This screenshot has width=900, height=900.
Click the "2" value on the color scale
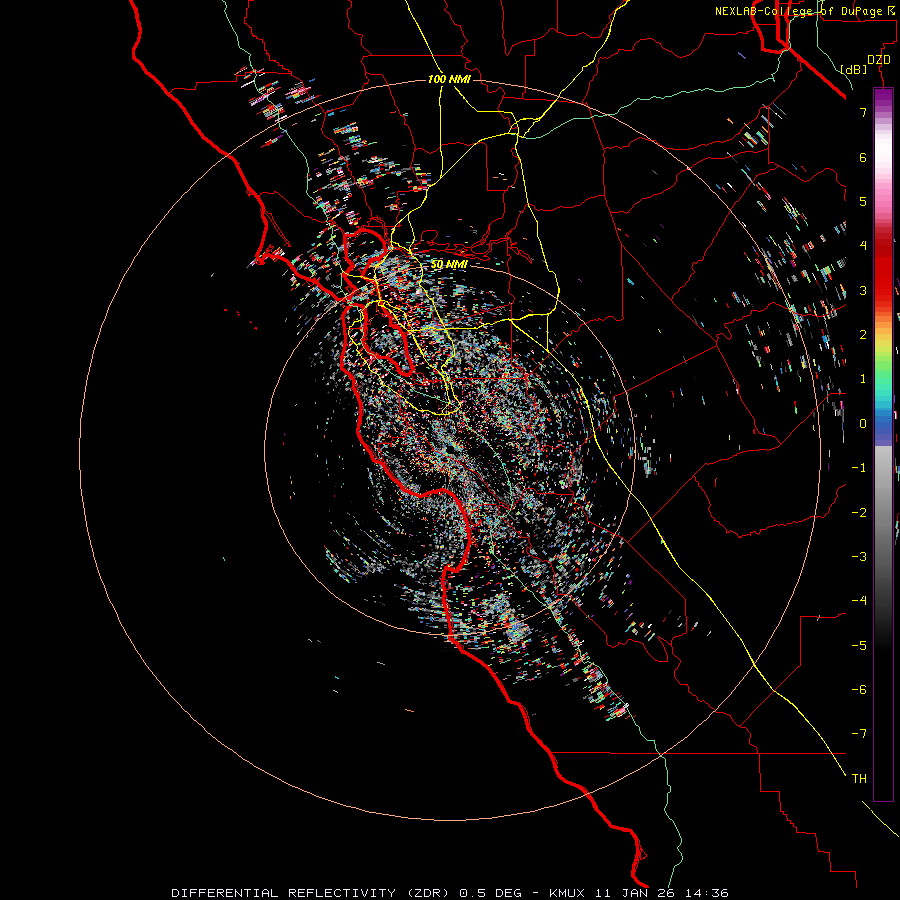[863, 335]
